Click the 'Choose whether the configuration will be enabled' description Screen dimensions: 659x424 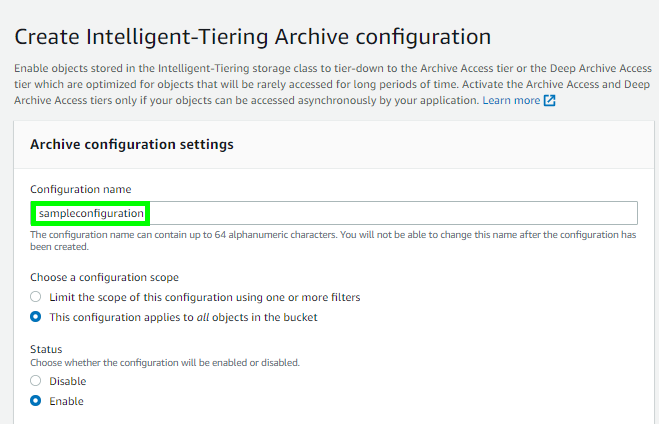click(165, 362)
